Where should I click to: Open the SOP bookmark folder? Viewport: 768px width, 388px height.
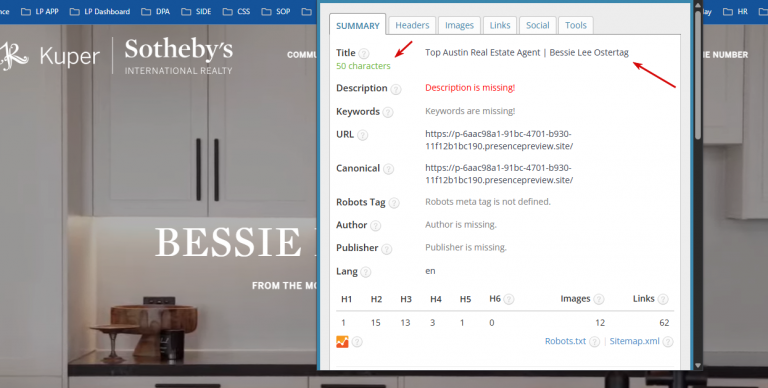[276, 11]
